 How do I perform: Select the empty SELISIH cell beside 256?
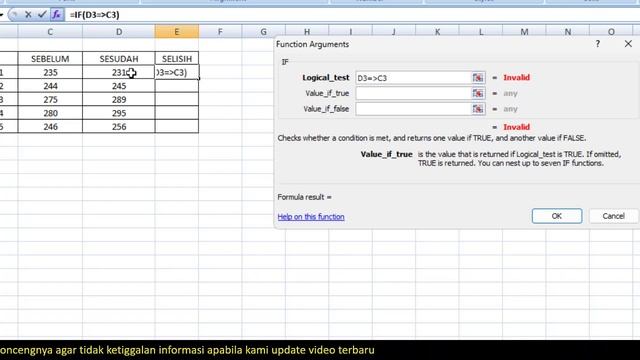pyautogui.click(x=177, y=127)
